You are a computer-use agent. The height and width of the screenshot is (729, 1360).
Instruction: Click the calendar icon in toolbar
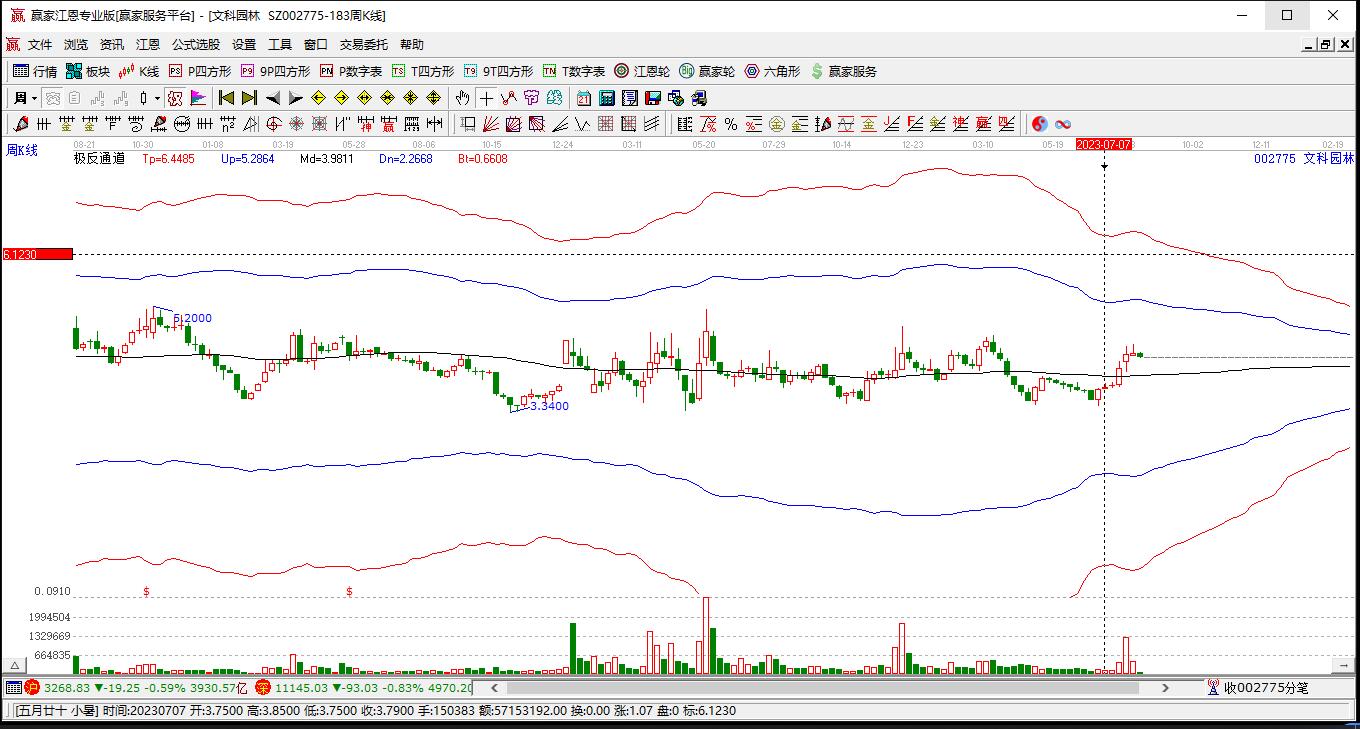583,98
